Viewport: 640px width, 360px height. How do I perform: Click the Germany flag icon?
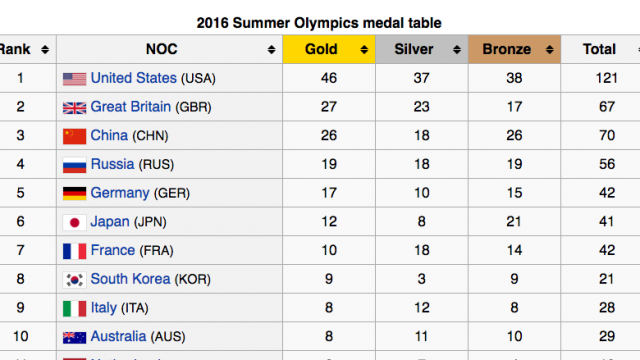click(74, 193)
